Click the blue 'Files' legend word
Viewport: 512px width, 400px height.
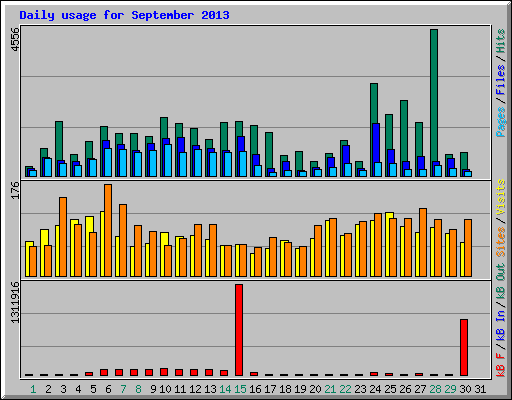pyautogui.click(x=500, y=80)
